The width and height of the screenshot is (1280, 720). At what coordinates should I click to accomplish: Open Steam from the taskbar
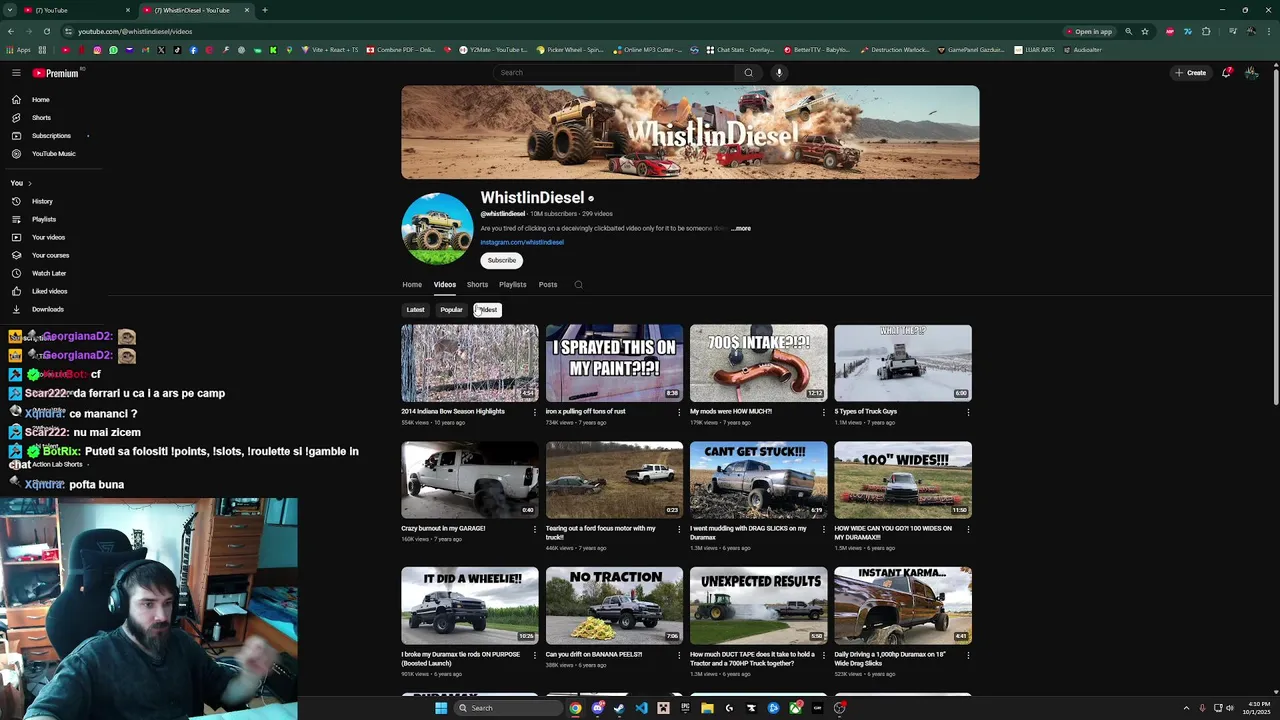click(x=620, y=708)
